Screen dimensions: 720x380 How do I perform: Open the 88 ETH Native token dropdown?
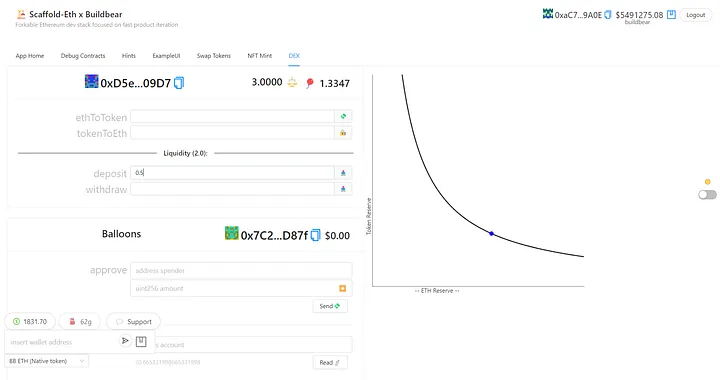[x=46, y=361]
